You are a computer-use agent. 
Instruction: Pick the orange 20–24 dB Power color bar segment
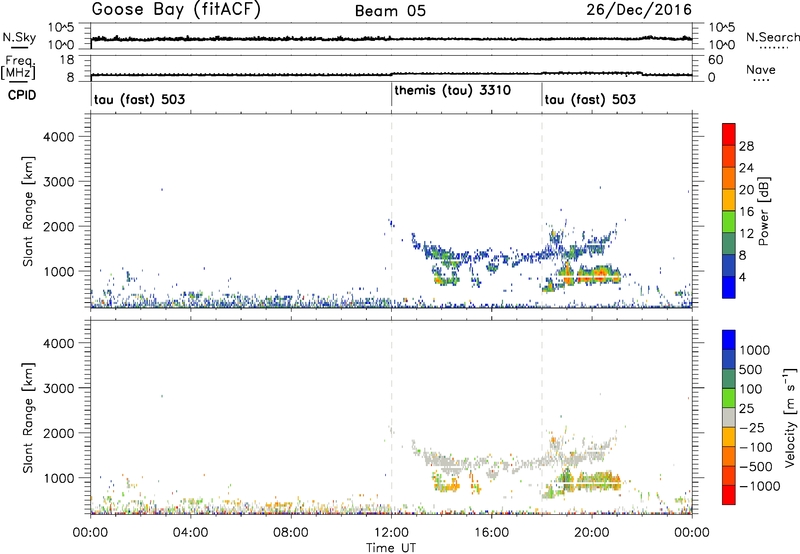coord(729,178)
